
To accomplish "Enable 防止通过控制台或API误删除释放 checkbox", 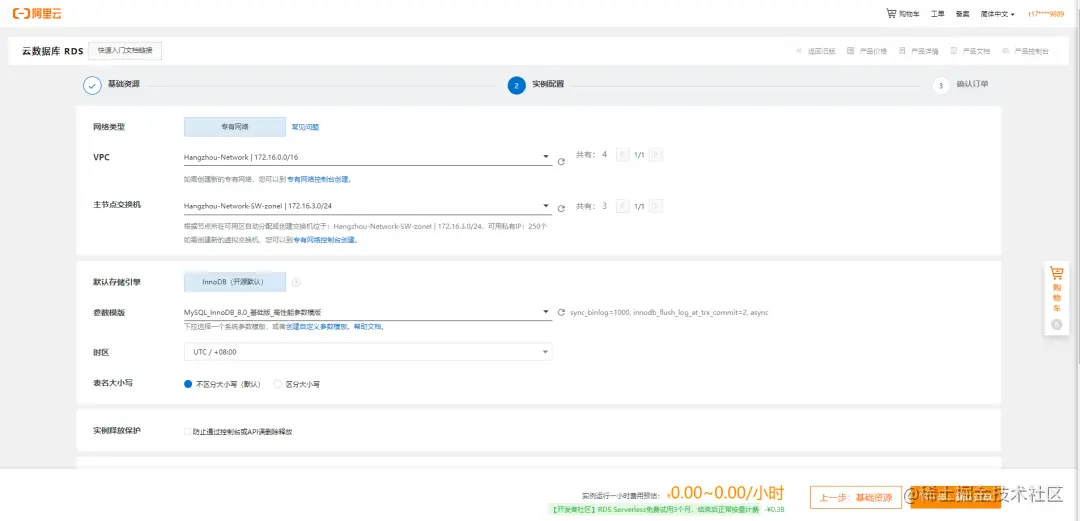I will click(x=187, y=432).
